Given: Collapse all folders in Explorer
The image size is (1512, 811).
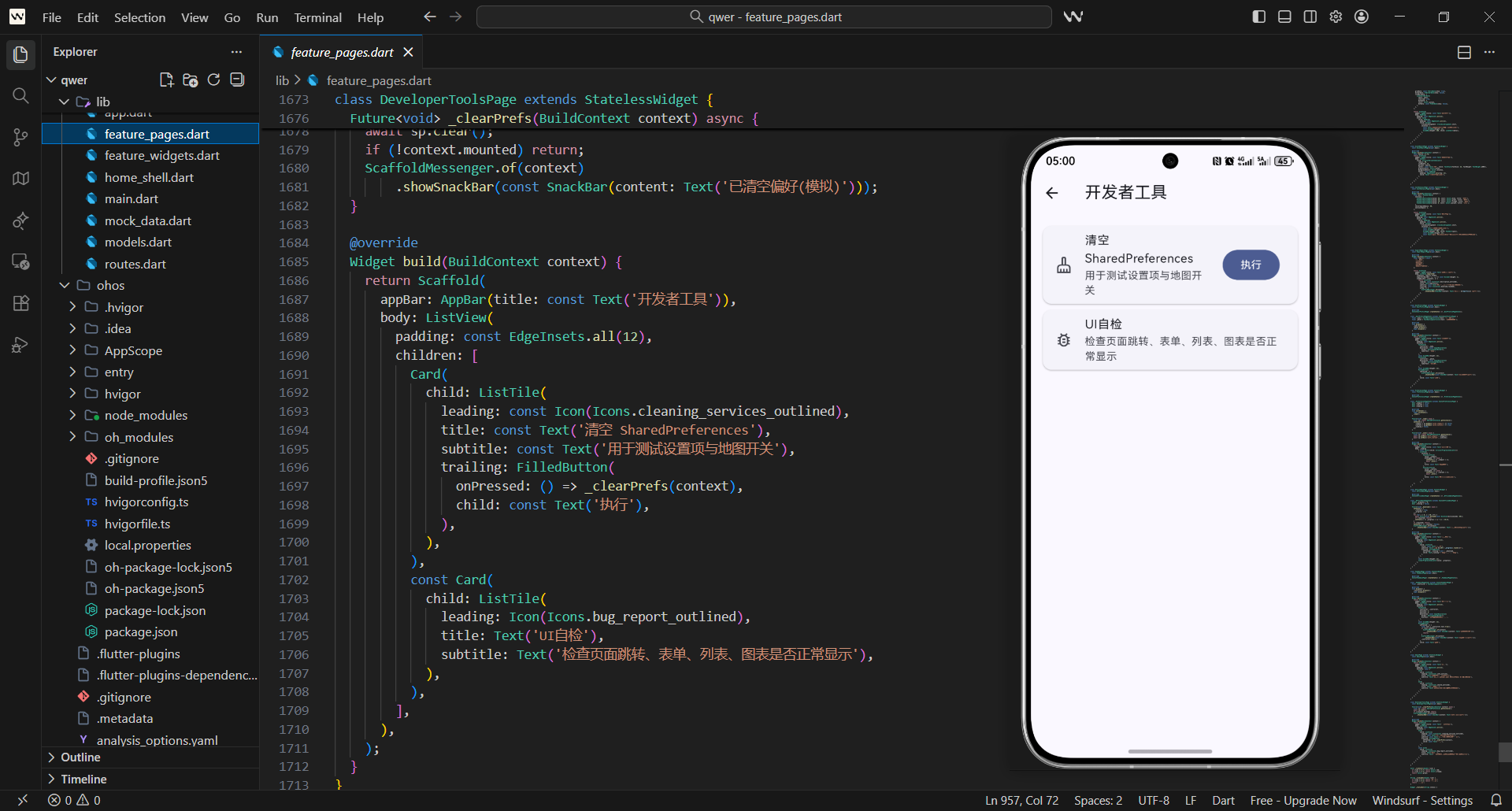Looking at the screenshot, I should click(x=237, y=80).
